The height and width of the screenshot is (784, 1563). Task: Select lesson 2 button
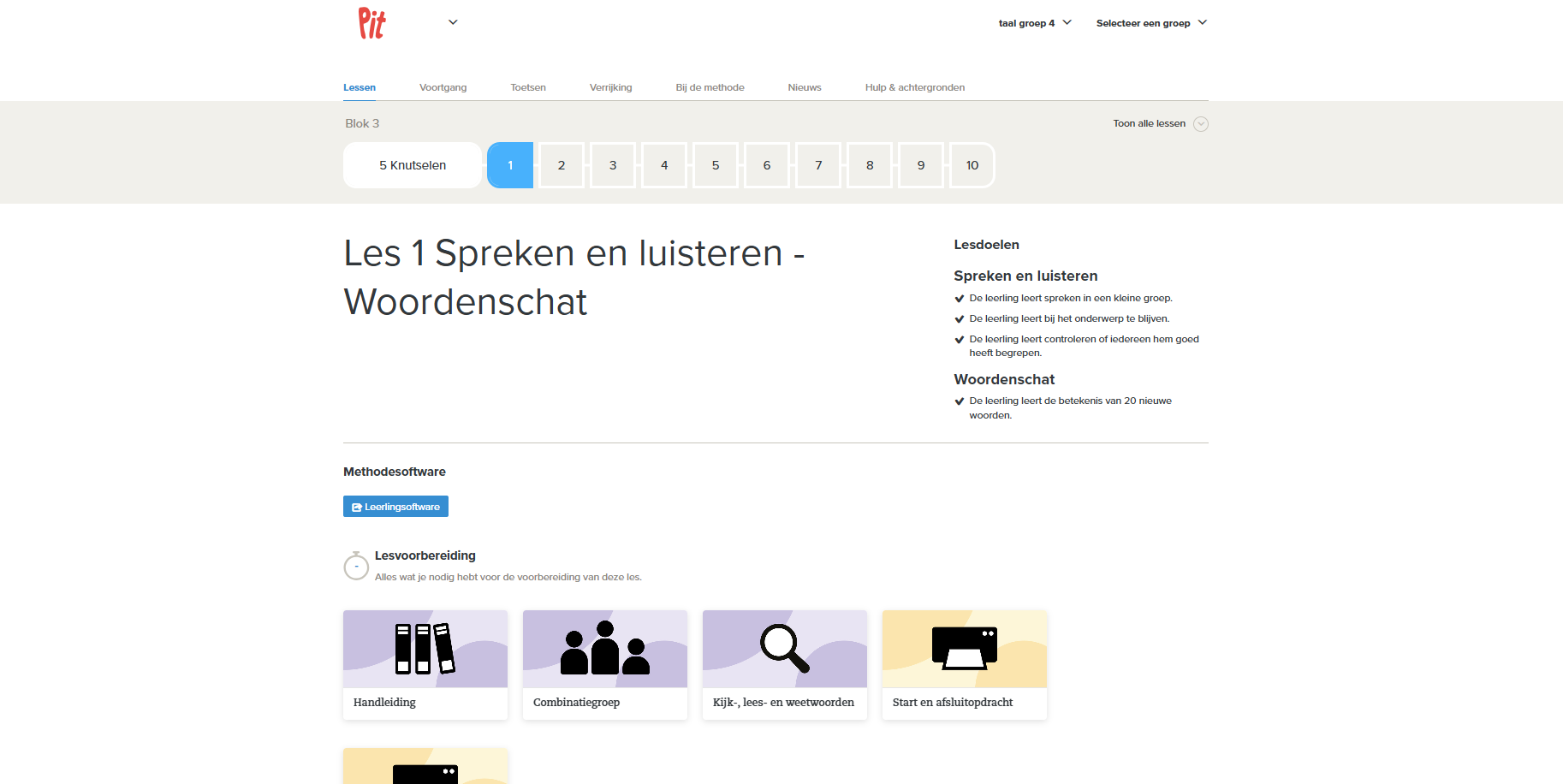[562, 165]
